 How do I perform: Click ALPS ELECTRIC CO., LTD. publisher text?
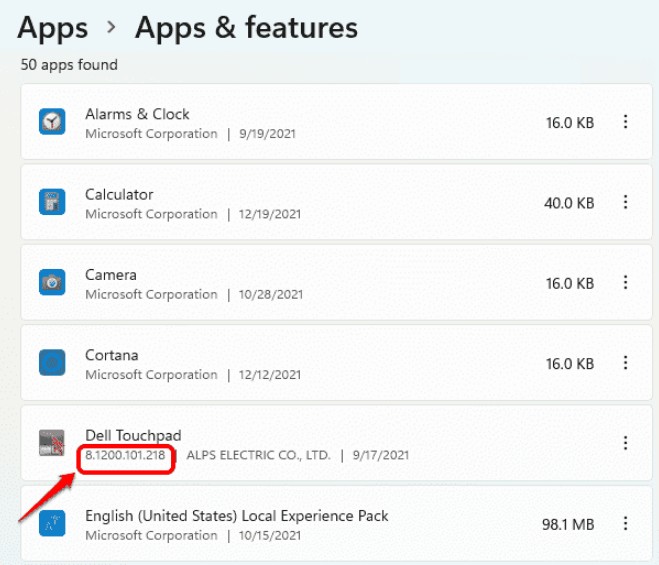pyautogui.click(x=258, y=455)
